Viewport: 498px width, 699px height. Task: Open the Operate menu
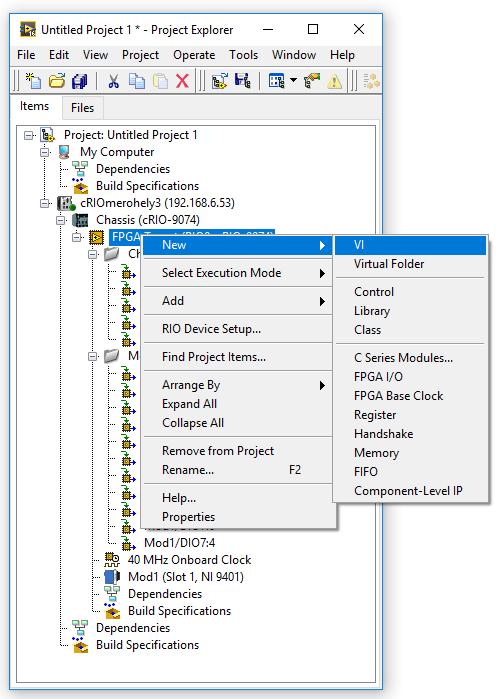click(x=194, y=55)
